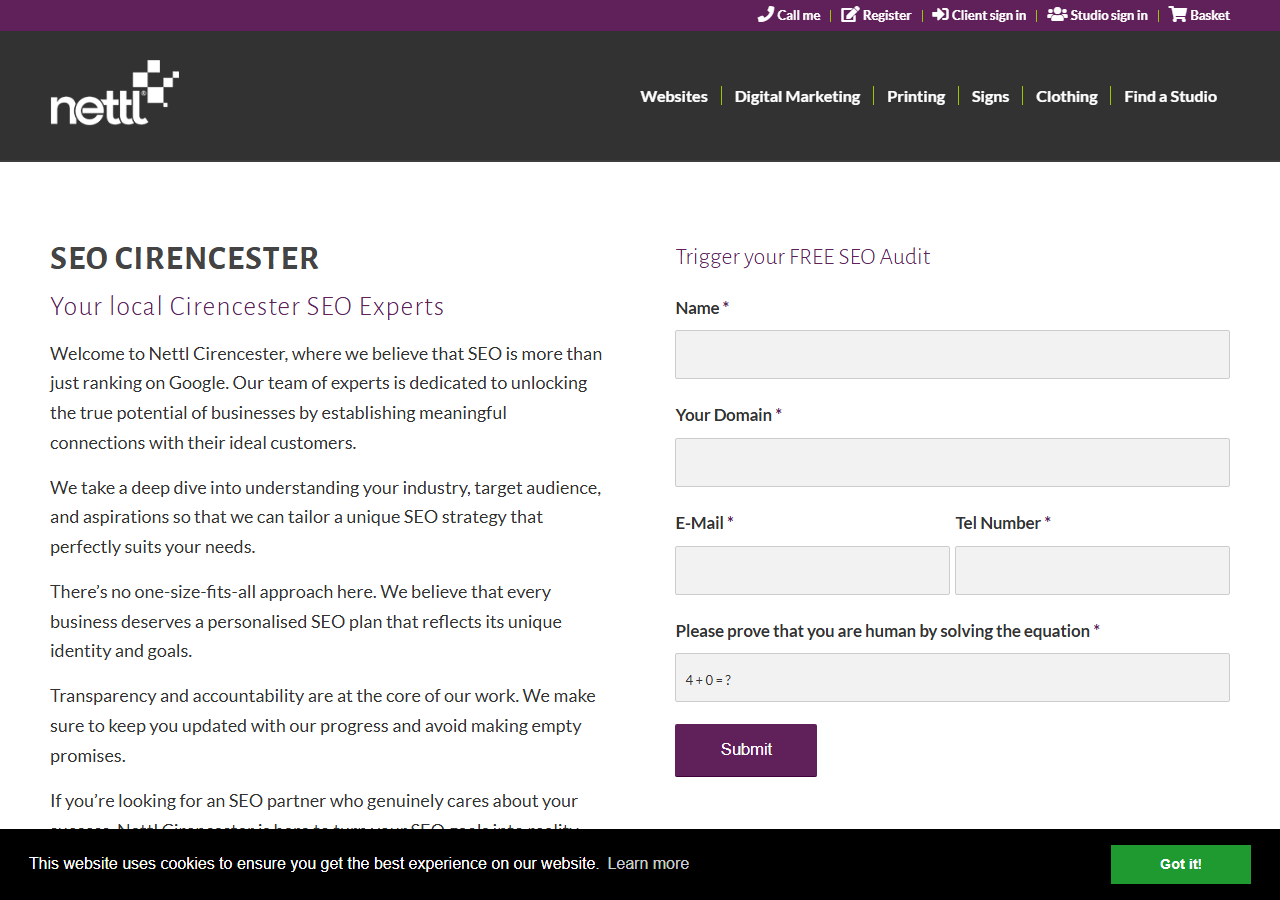Click the Nettl logo
The image size is (1280, 900).
click(115, 92)
